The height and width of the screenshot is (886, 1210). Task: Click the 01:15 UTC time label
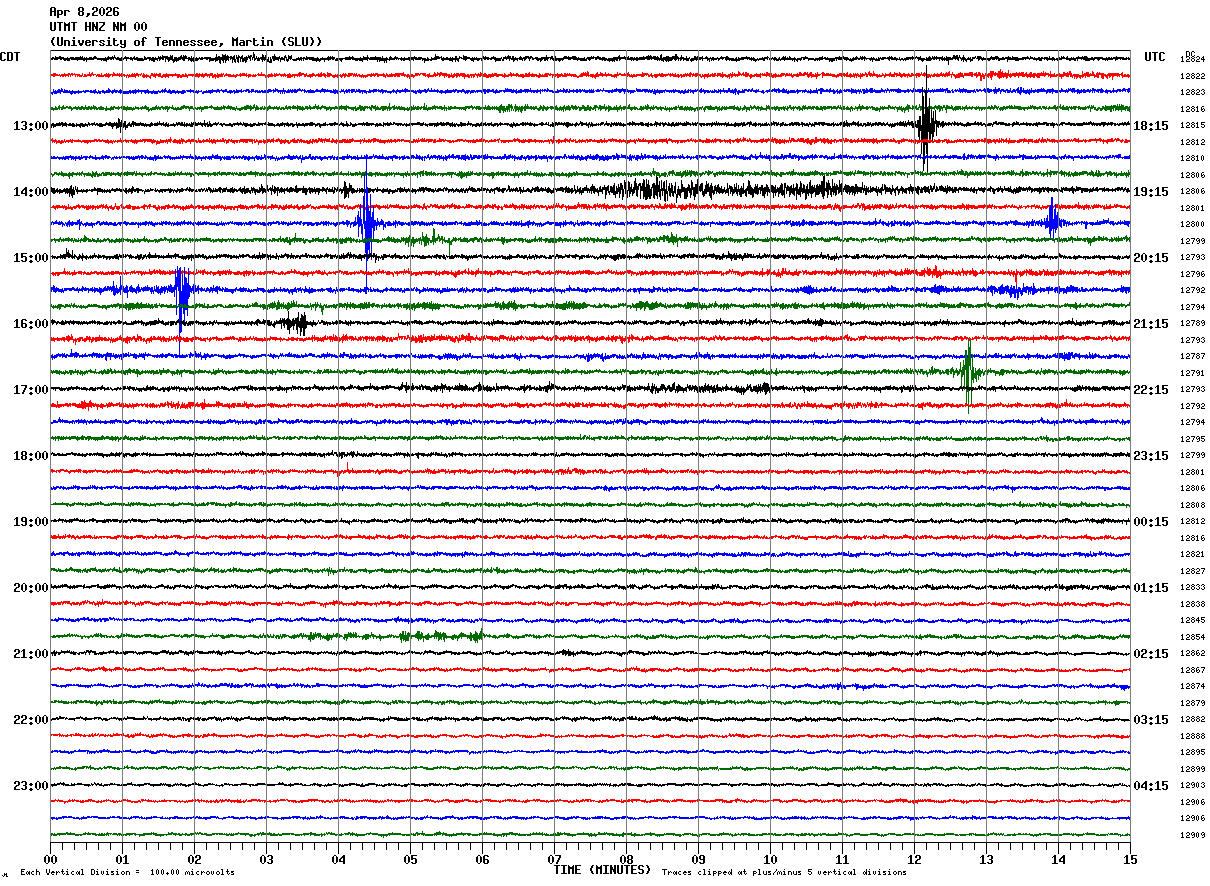(x=1151, y=587)
